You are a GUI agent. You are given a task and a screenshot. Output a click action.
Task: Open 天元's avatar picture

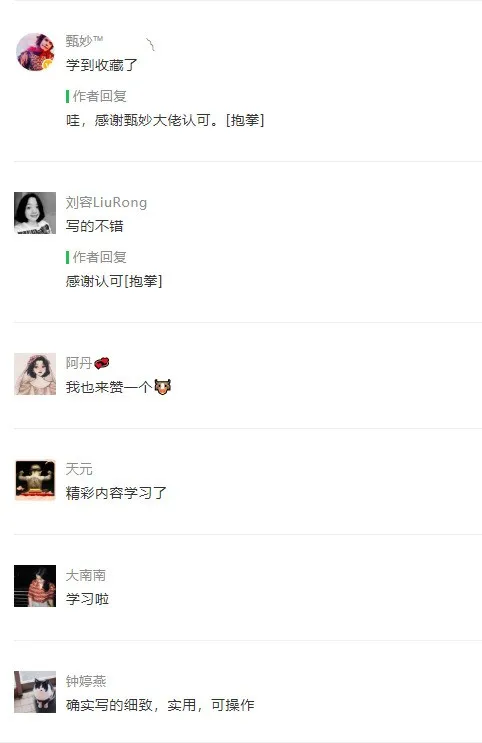pos(35,480)
